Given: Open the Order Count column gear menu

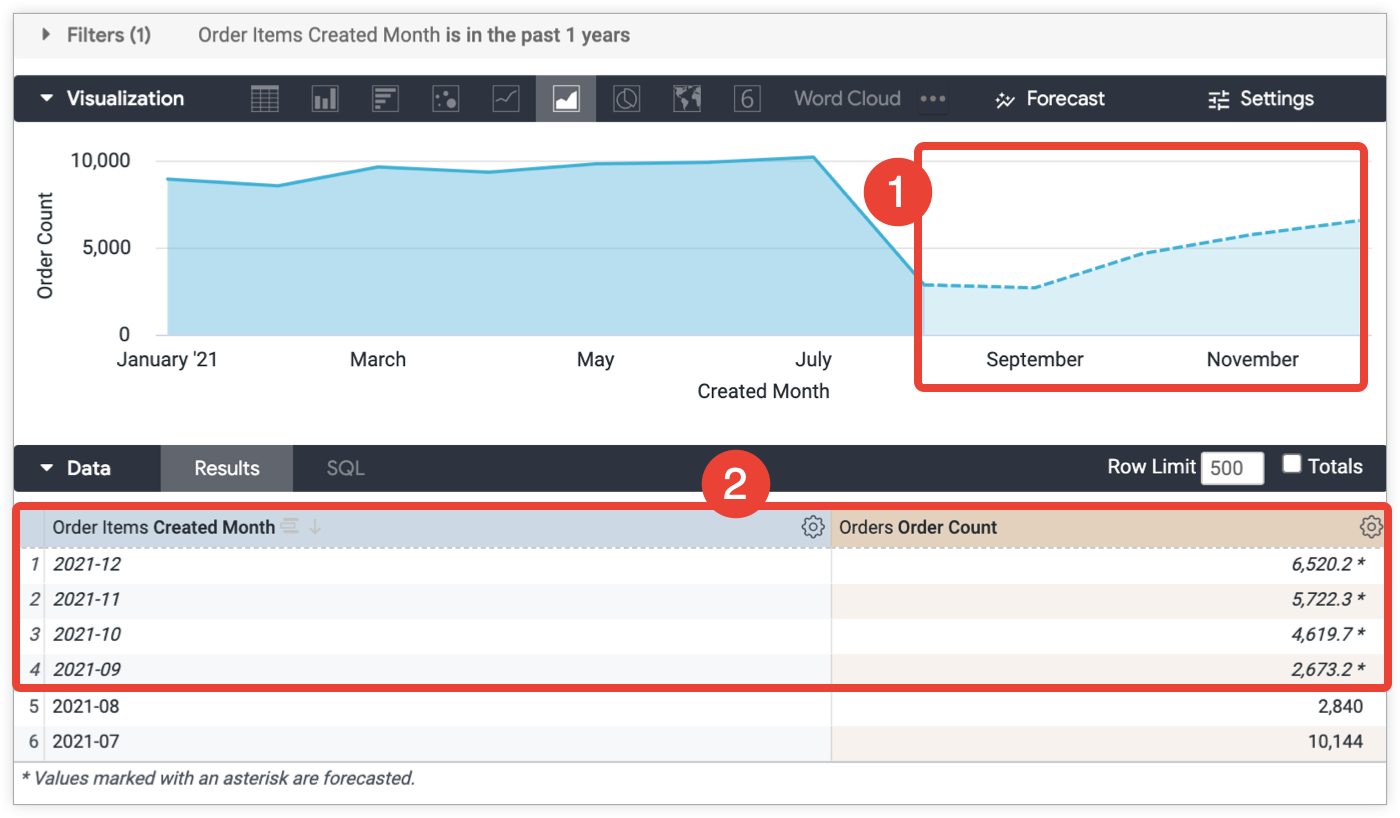Looking at the screenshot, I should [1370, 527].
